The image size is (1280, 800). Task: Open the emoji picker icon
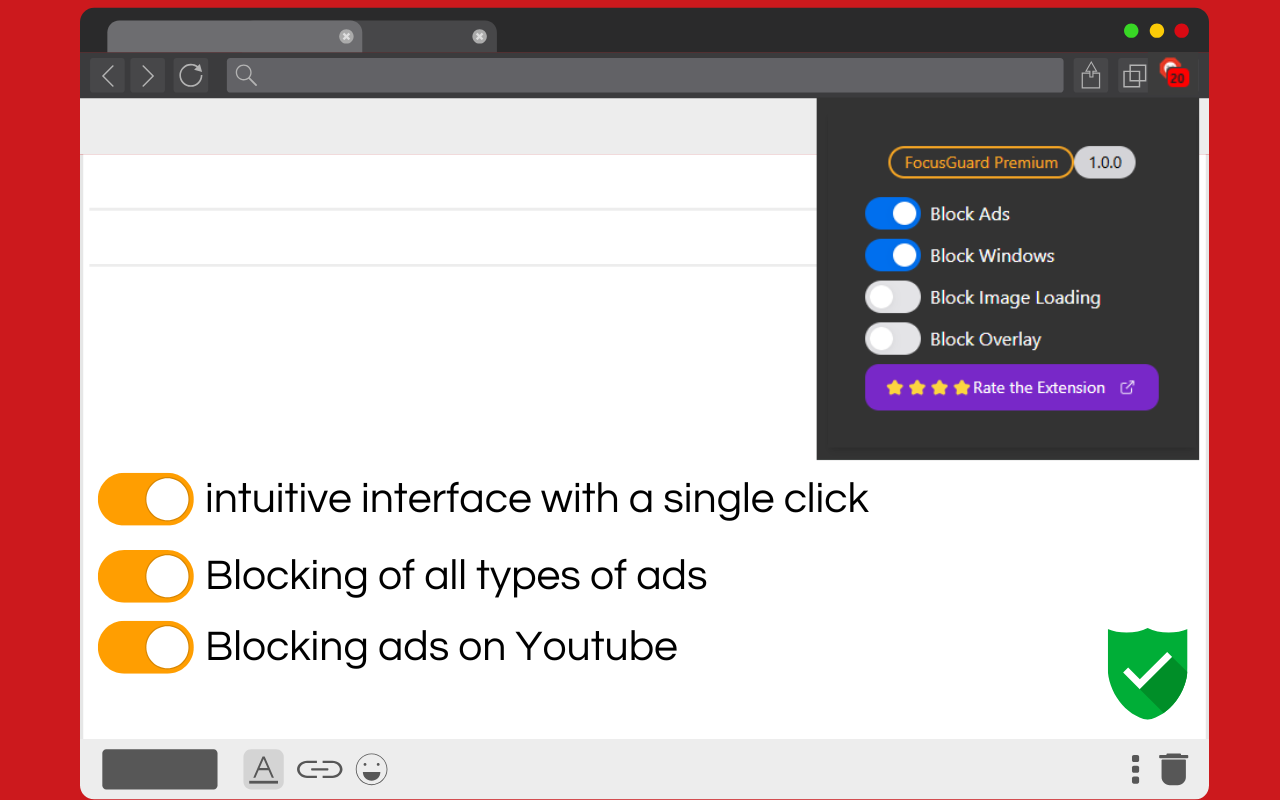point(371,769)
